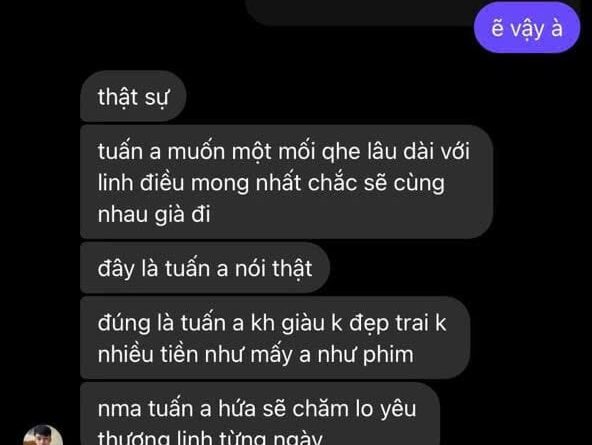Click the line 'linh điều mong nhất chắc sẽ cùng'
The width and height of the screenshot is (592, 445).
(271, 183)
